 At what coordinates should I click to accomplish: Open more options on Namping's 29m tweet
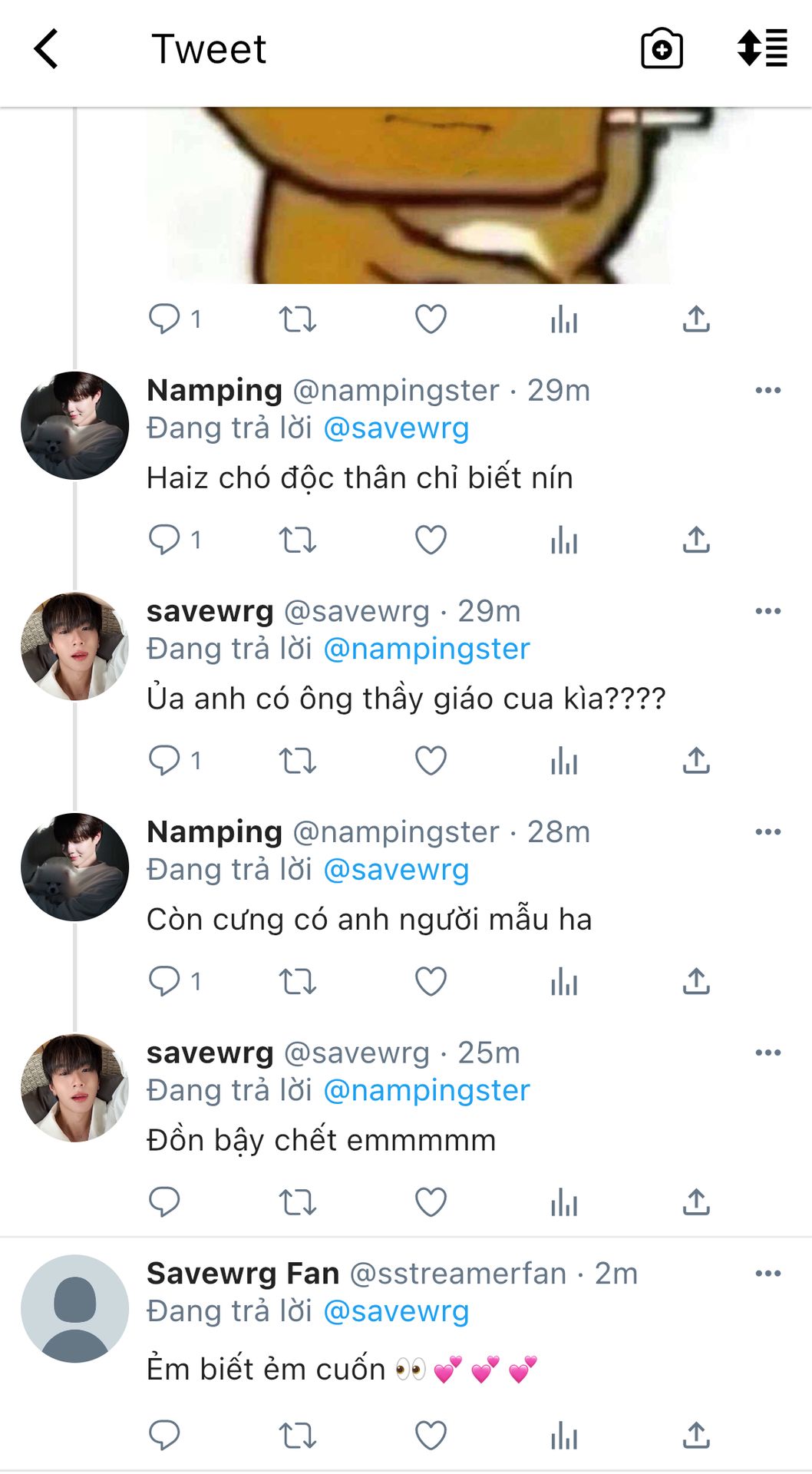pos(767,391)
